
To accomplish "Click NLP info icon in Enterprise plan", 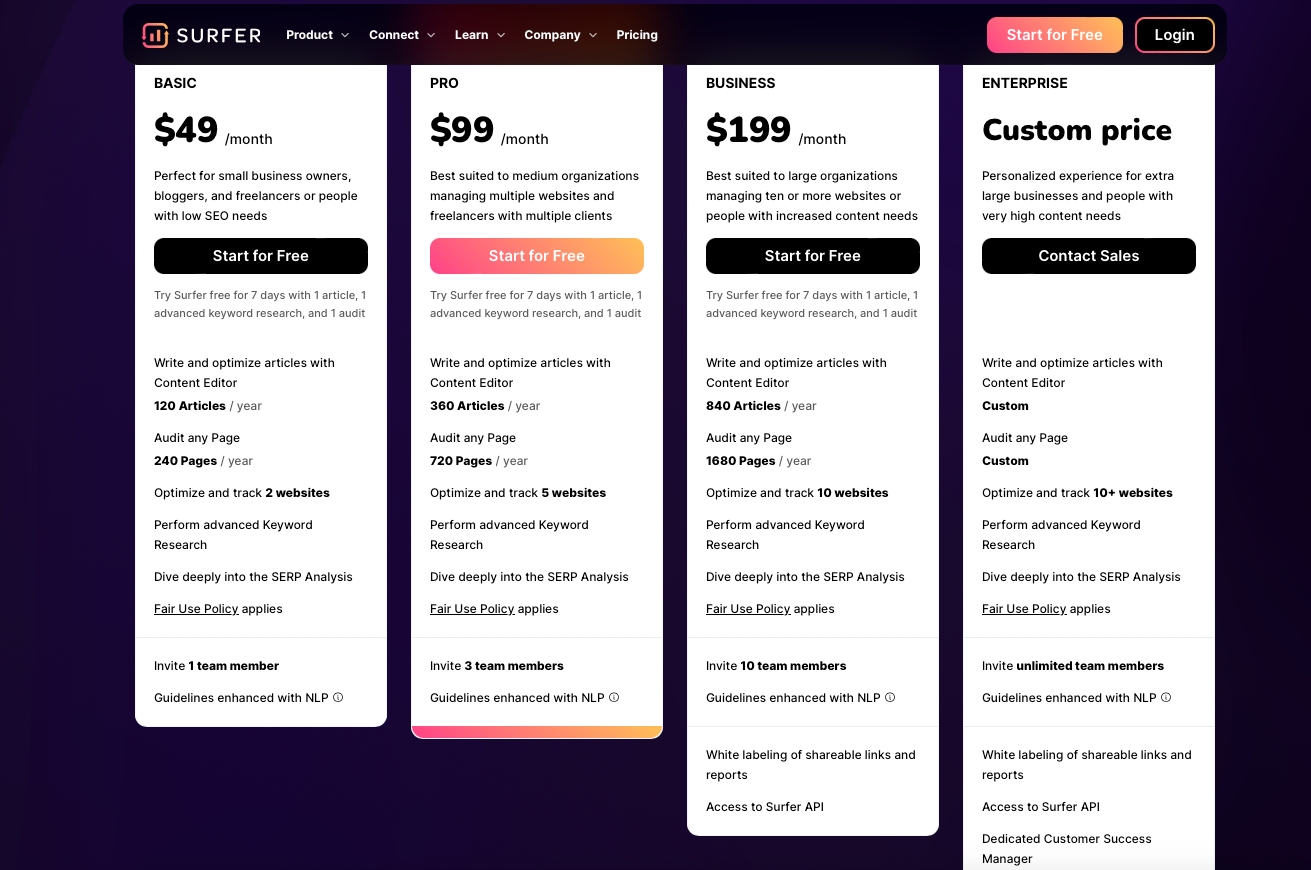I will (1166, 698).
